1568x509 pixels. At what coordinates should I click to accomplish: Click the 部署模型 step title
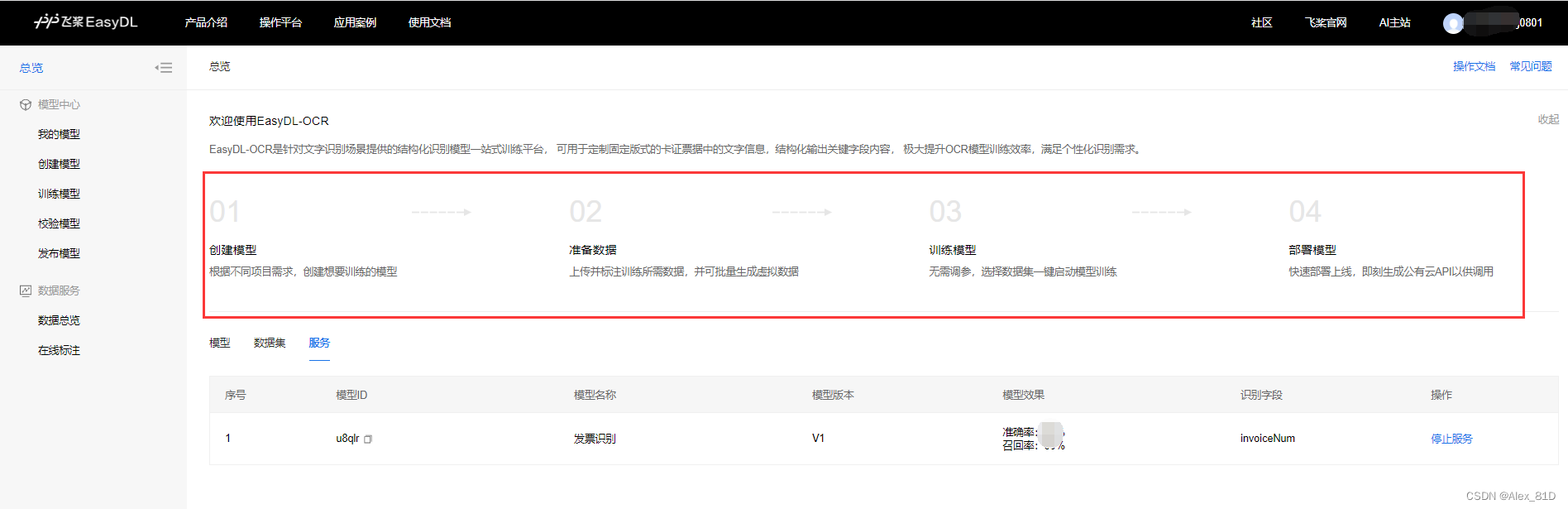pos(1312,250)
